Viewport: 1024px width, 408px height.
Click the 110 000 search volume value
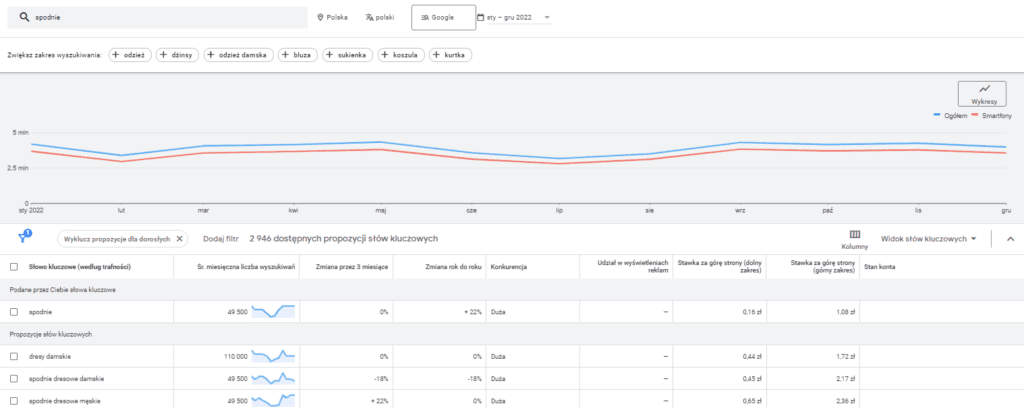pos(235,356)
